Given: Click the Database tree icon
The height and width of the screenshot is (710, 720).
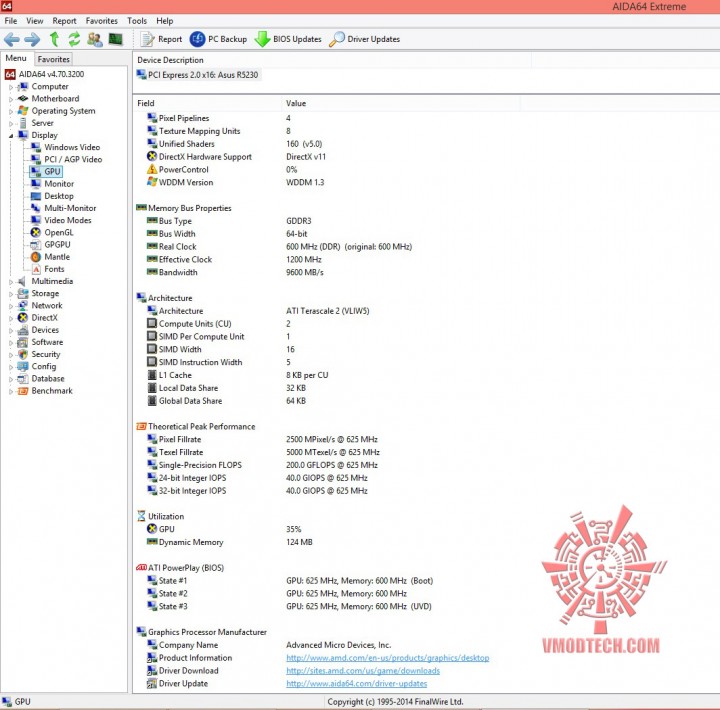Looking at the screenshot, I should (x=23, y=379).
